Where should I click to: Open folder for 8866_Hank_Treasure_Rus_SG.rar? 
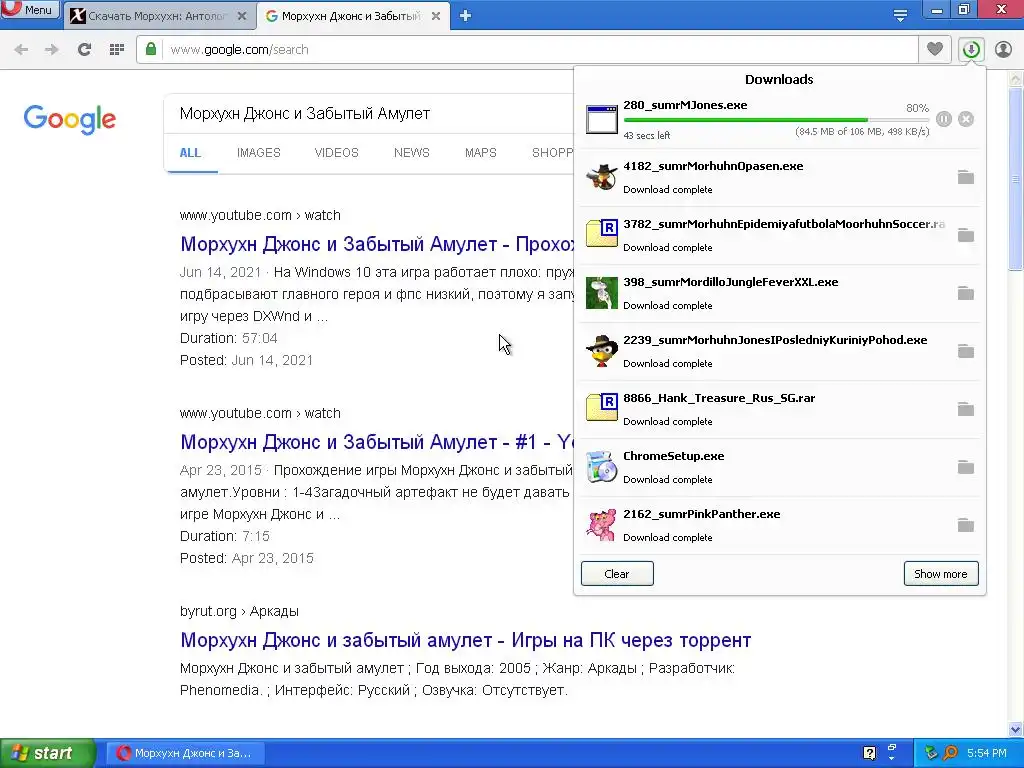966,409
